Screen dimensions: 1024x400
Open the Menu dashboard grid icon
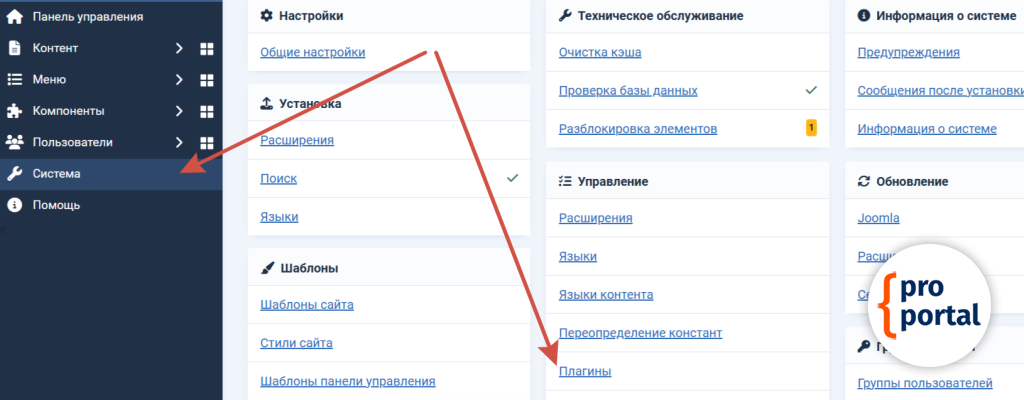click(207, 80)
